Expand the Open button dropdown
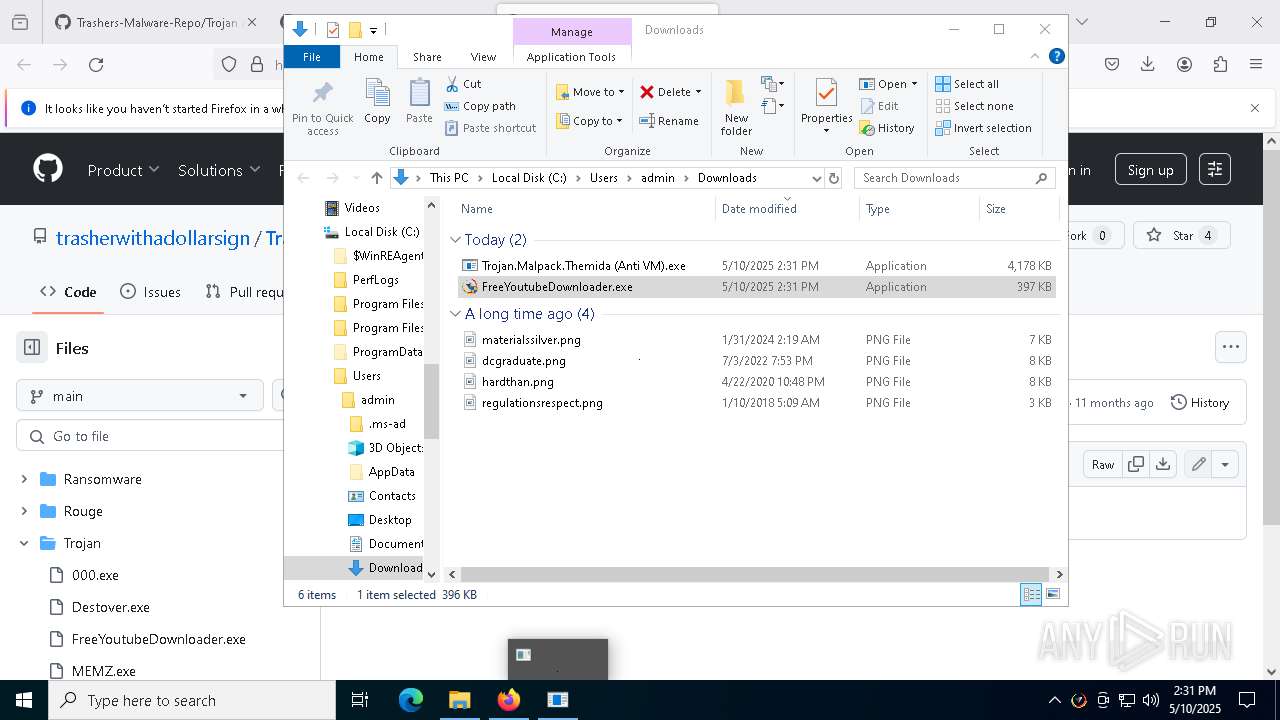Viewport: 1280px width, 720px height. coord(914,84)
